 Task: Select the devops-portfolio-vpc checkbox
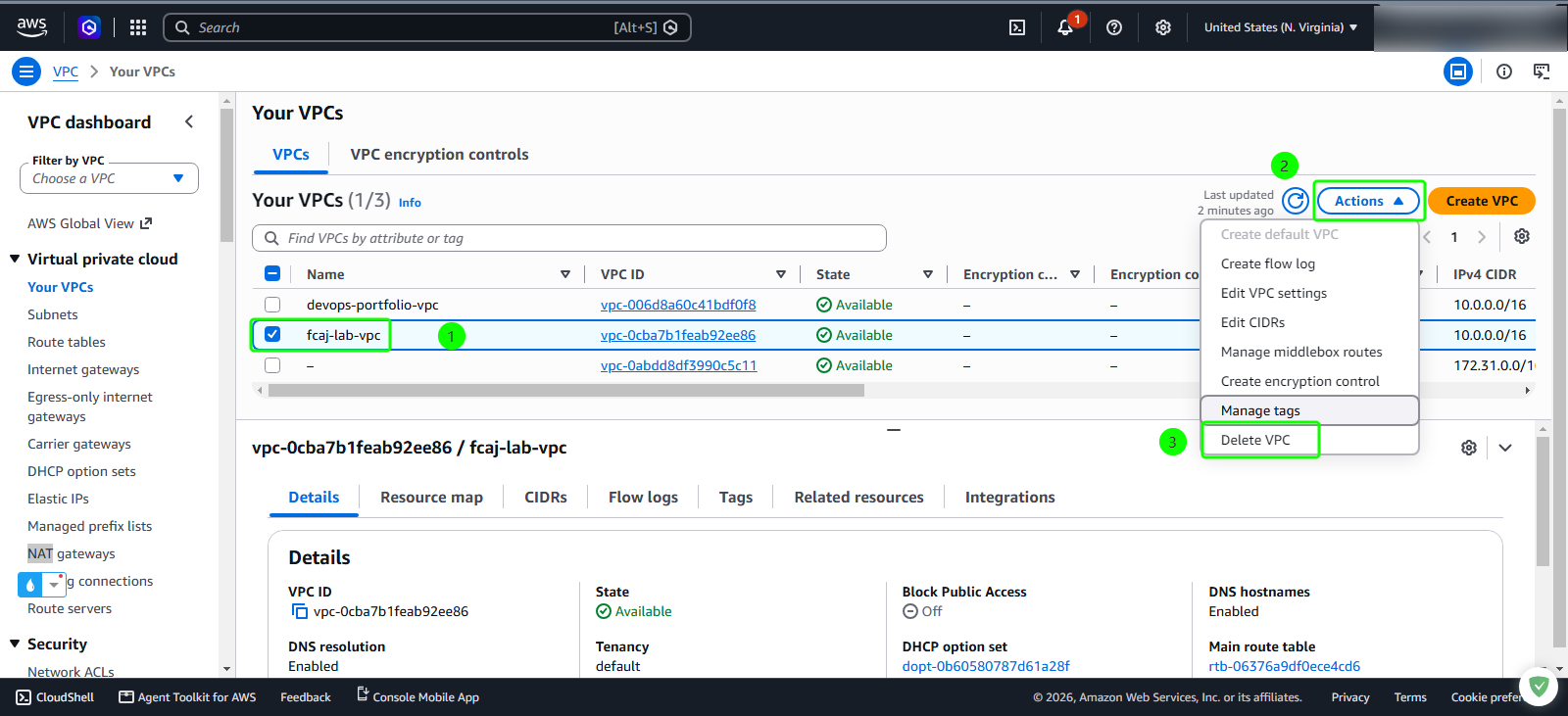pyautogui.click(x=272, y=305)
